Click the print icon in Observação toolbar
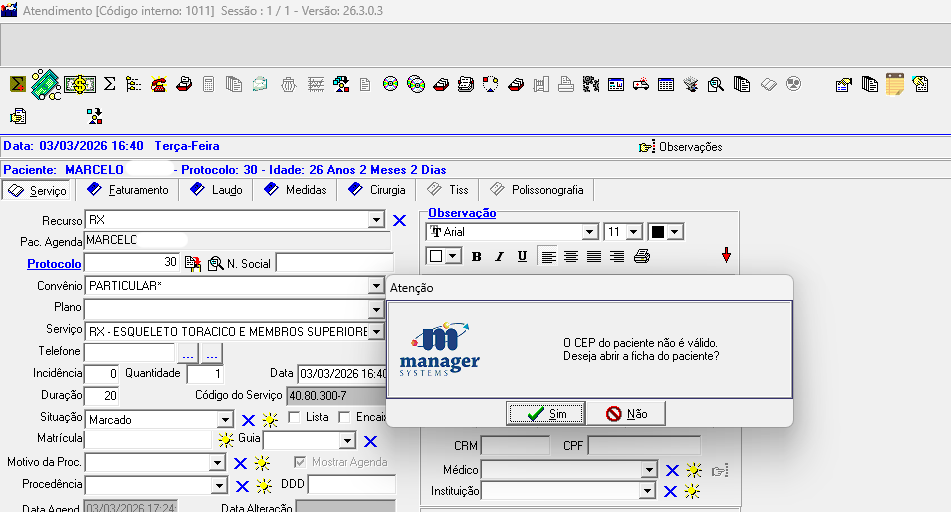Viewport: 951px width, 512px height. click(642, 256)
